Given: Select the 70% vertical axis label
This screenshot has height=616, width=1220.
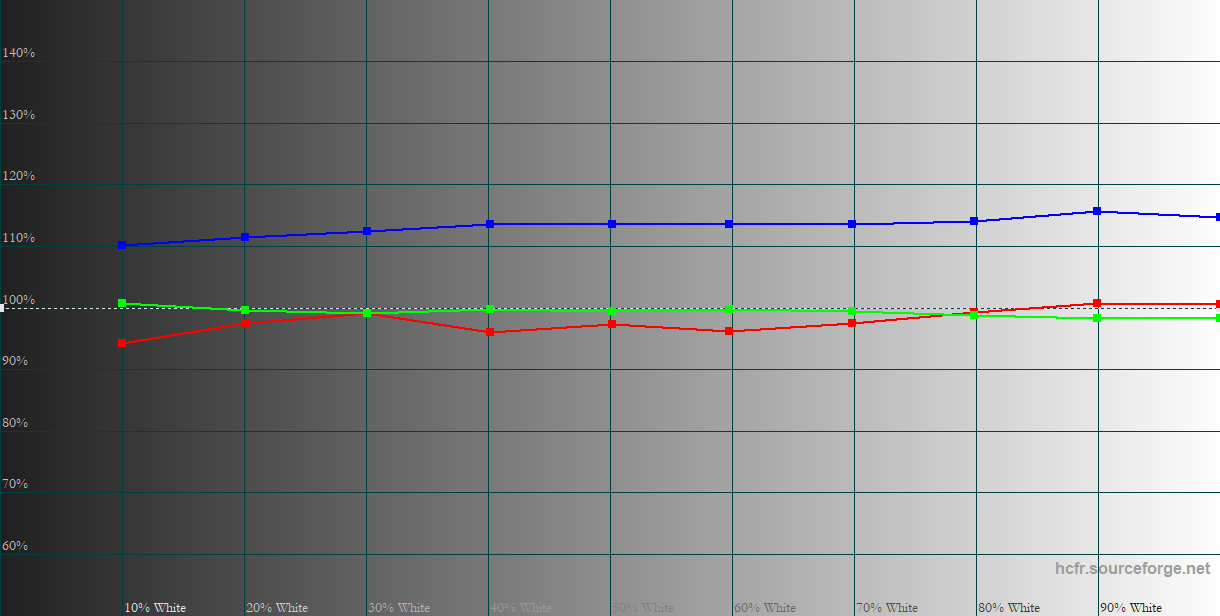Looking at the screenshot, I should [16, 484].
